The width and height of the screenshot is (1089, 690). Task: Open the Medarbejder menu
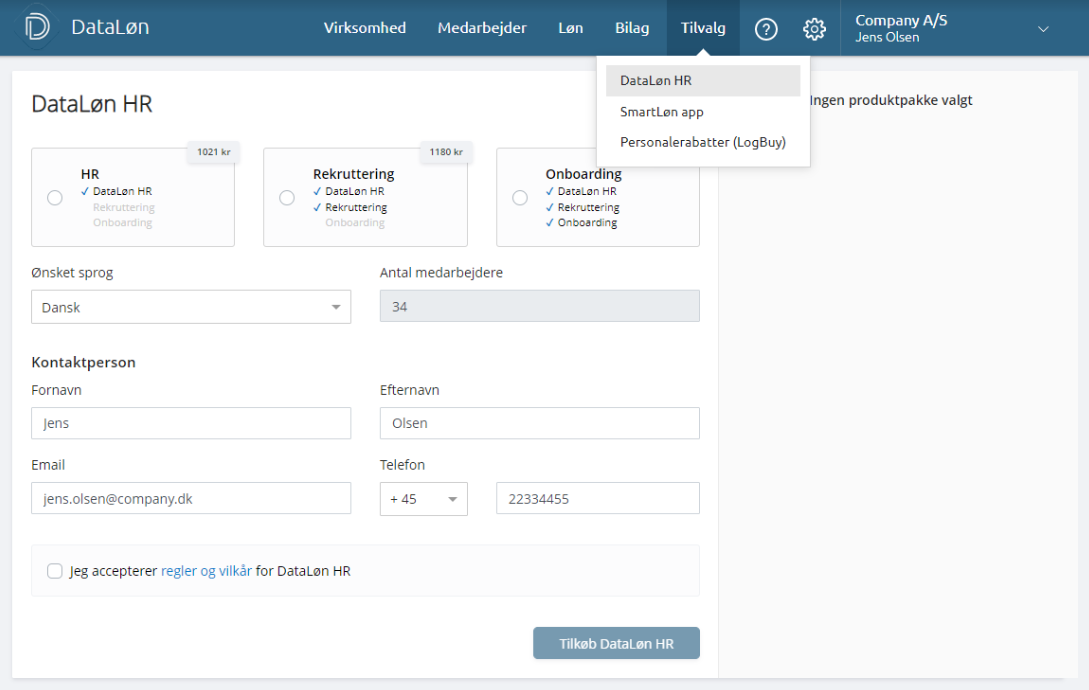coord(482,28)
